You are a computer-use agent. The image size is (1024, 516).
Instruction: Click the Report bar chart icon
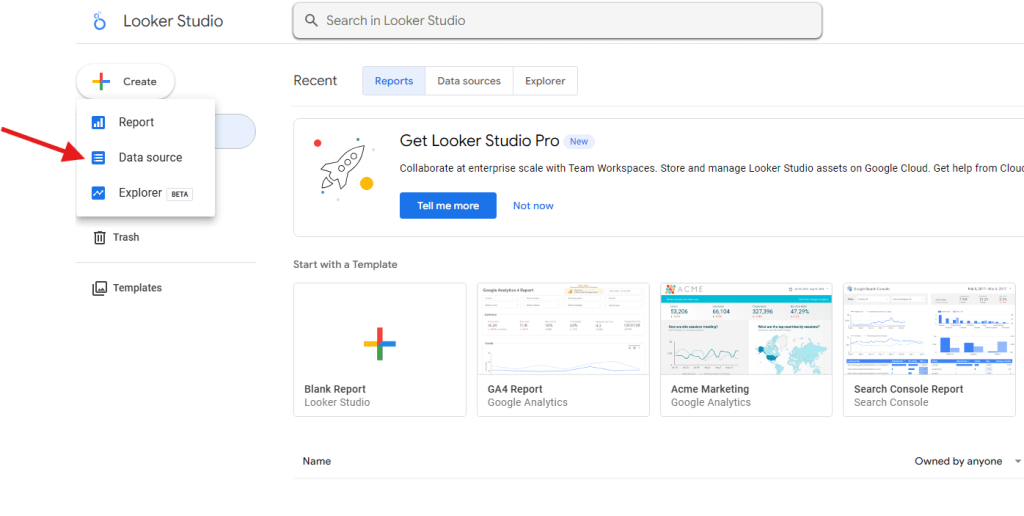(98, 122)
